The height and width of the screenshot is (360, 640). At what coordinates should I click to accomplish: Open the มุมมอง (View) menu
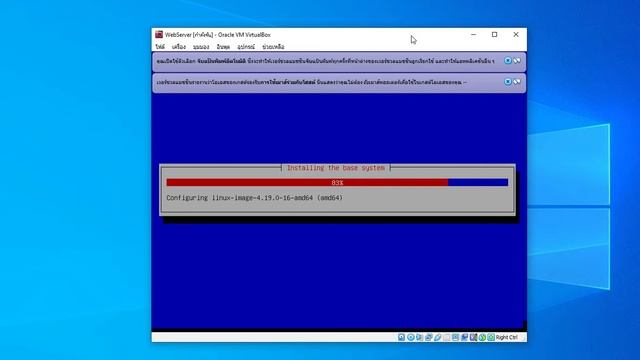(201, 47)
